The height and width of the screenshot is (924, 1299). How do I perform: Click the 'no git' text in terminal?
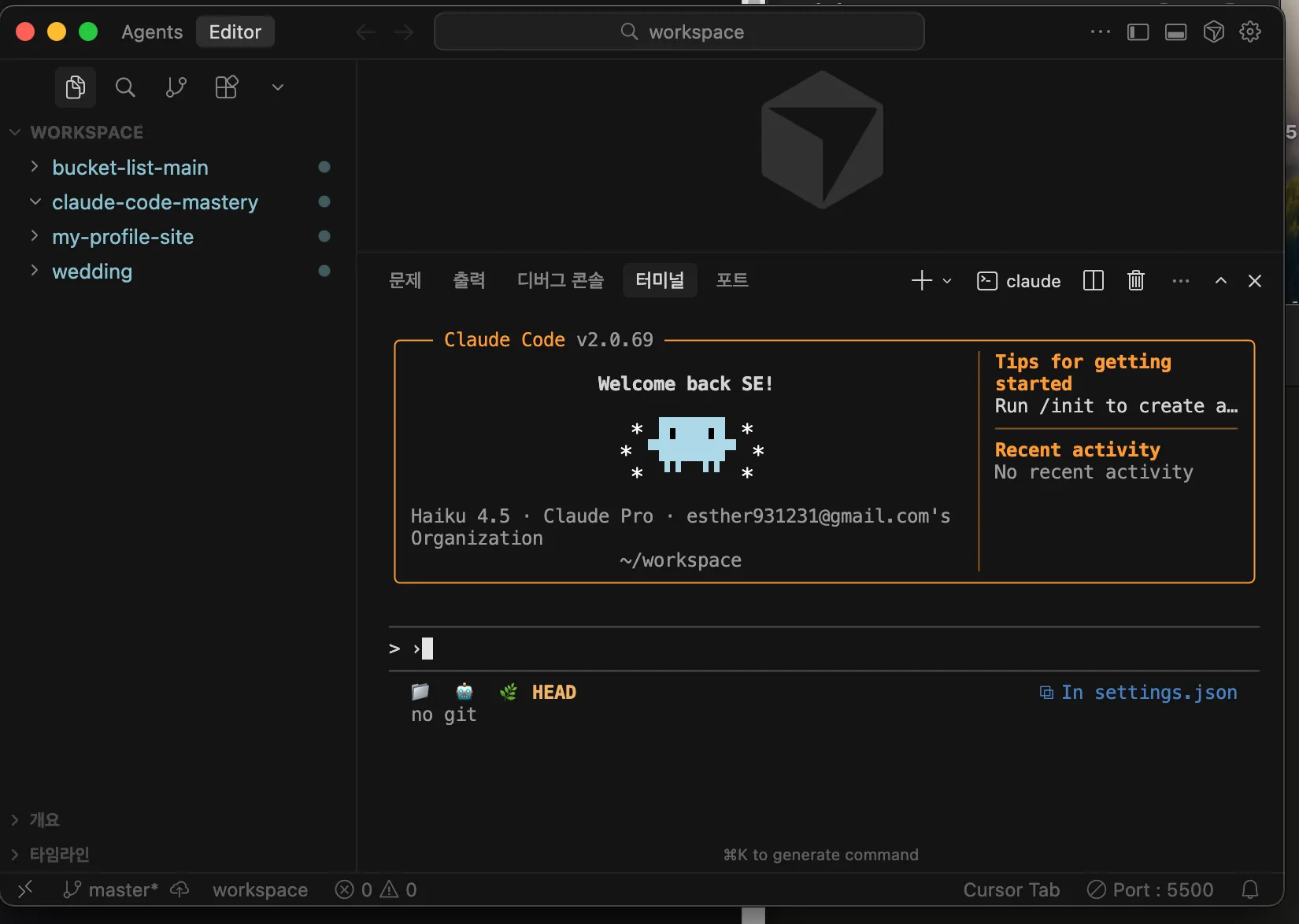(x=444, y=715)
